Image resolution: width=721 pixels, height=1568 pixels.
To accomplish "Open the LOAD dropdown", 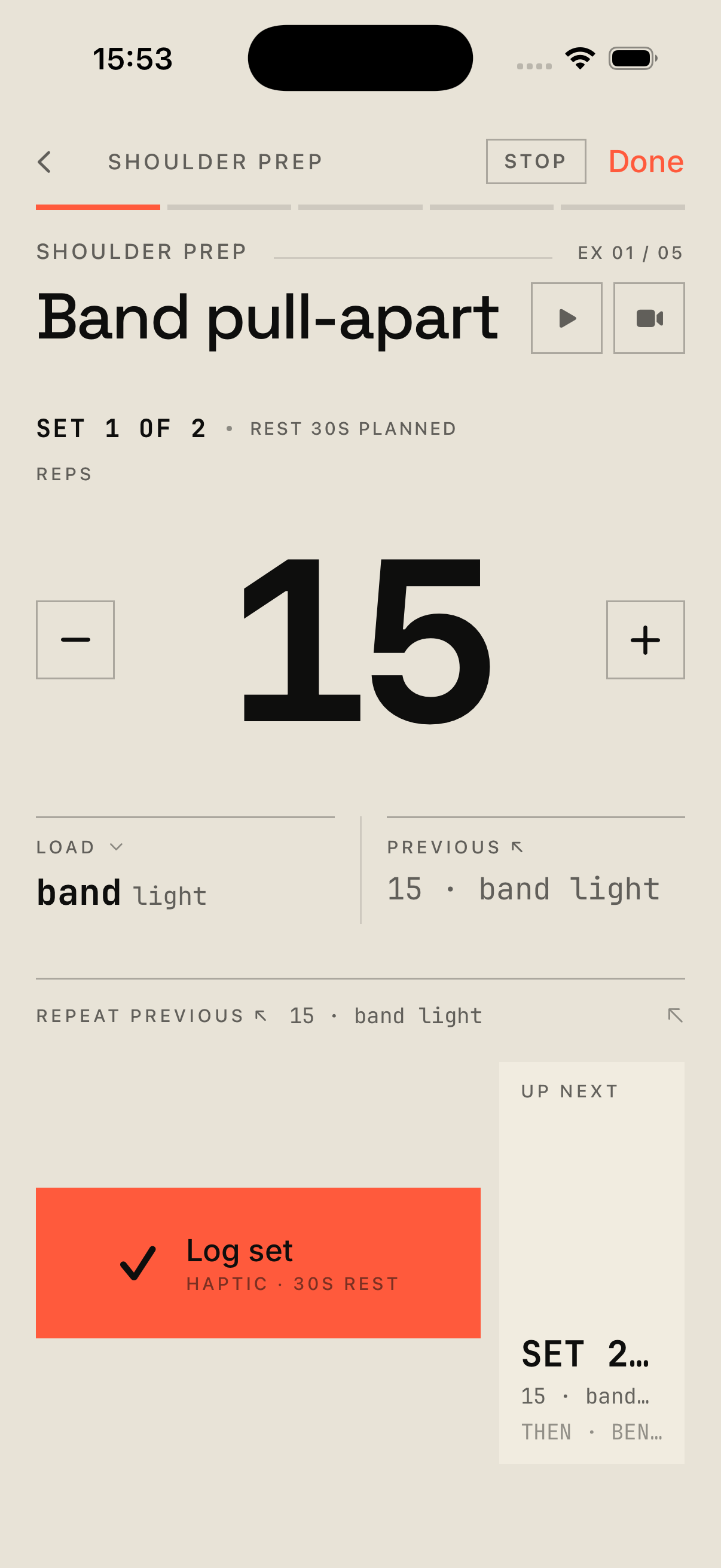I will [117, 846].
